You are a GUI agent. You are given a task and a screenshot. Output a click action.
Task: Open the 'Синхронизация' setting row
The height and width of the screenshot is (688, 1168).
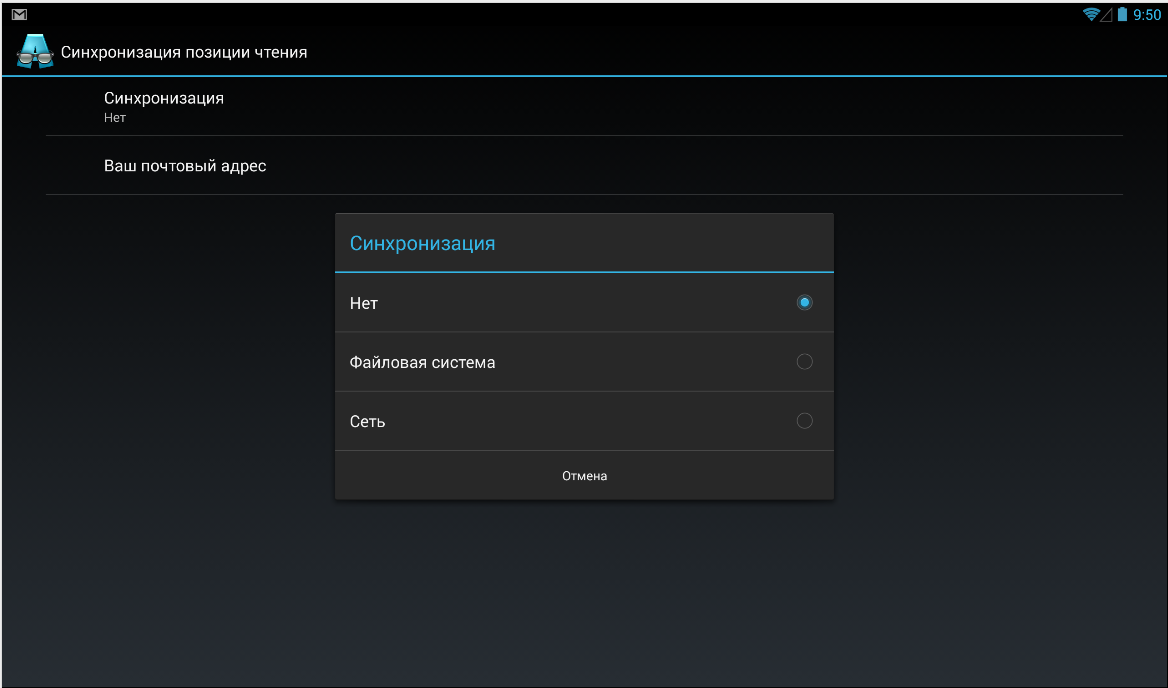[x=584, y=106]
